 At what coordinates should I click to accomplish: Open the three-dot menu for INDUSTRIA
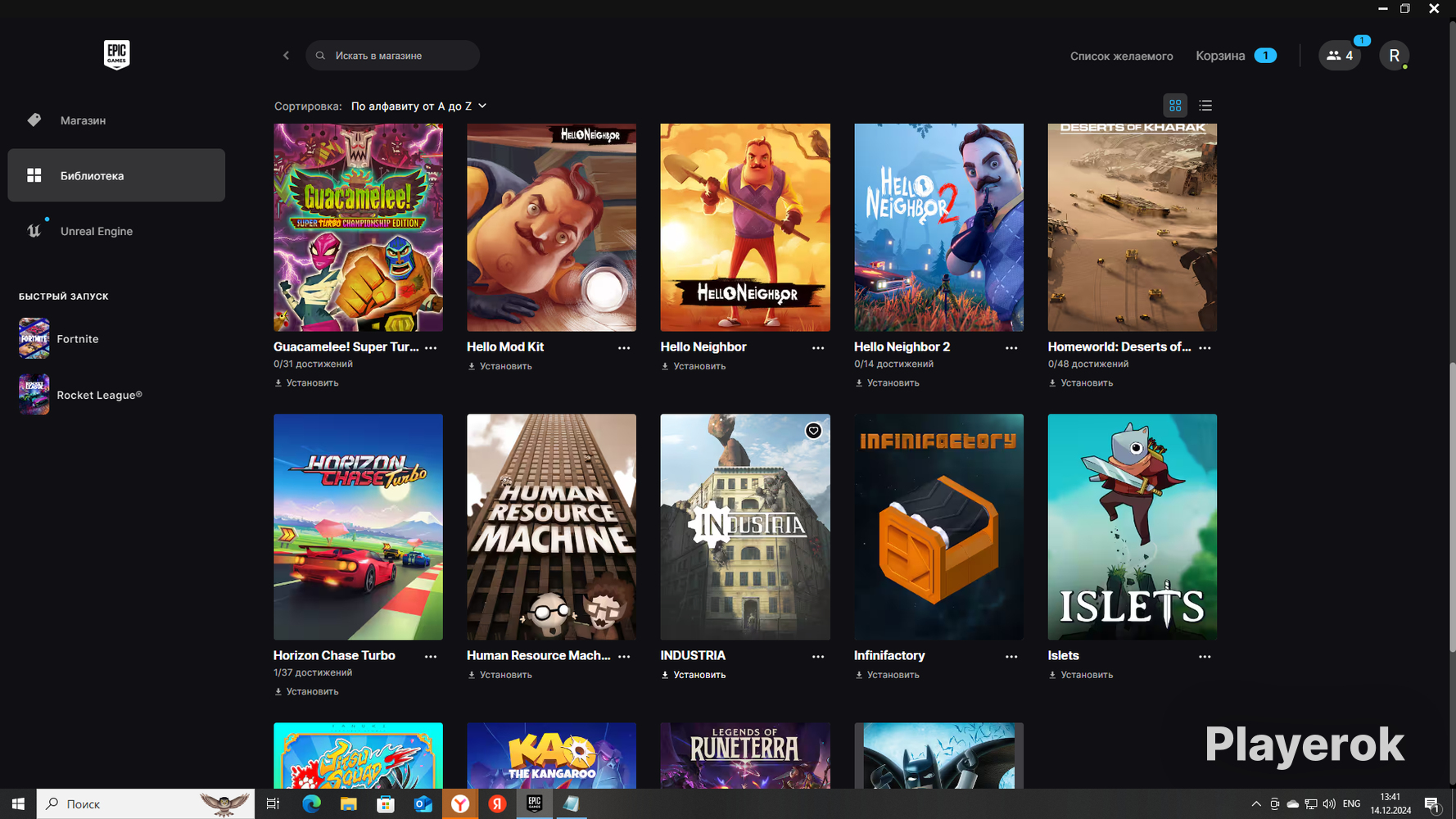pos(818,657)
